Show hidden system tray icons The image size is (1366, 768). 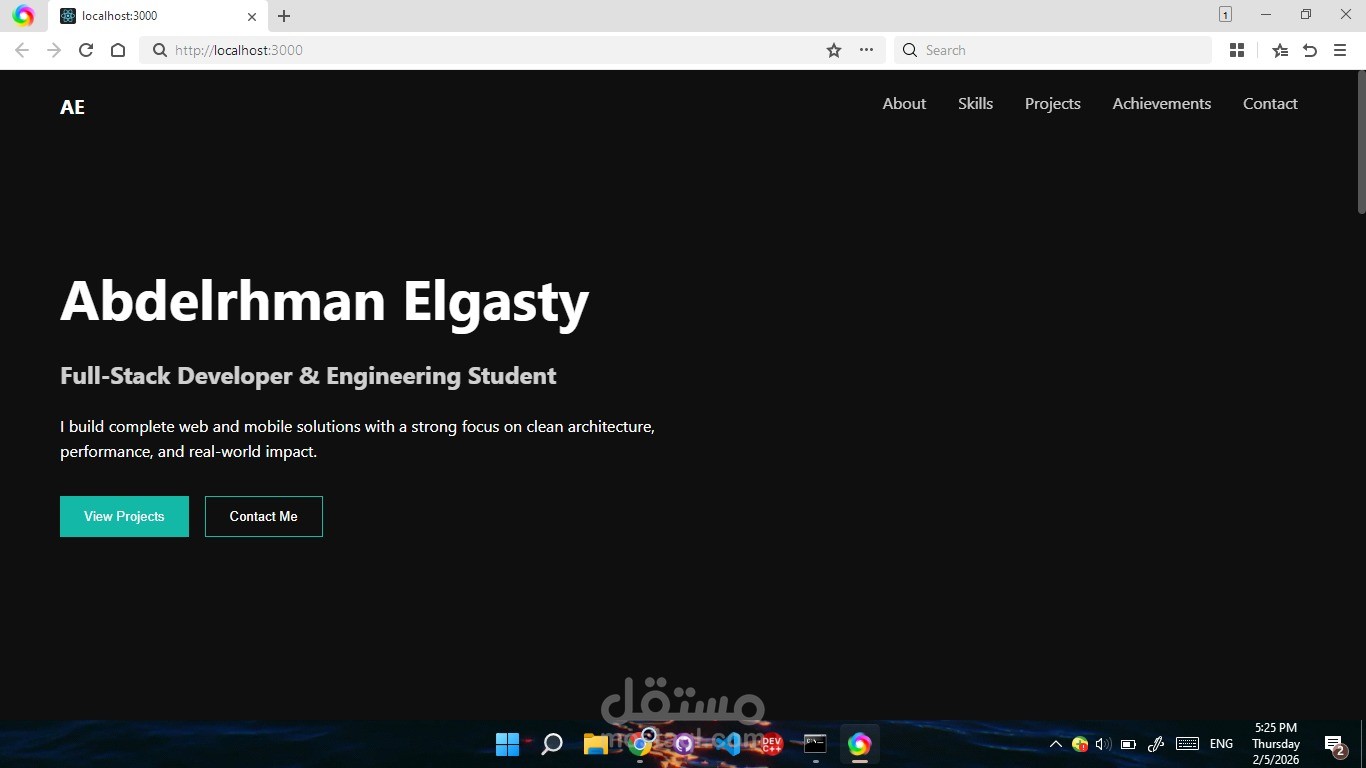click(1055, 744)
